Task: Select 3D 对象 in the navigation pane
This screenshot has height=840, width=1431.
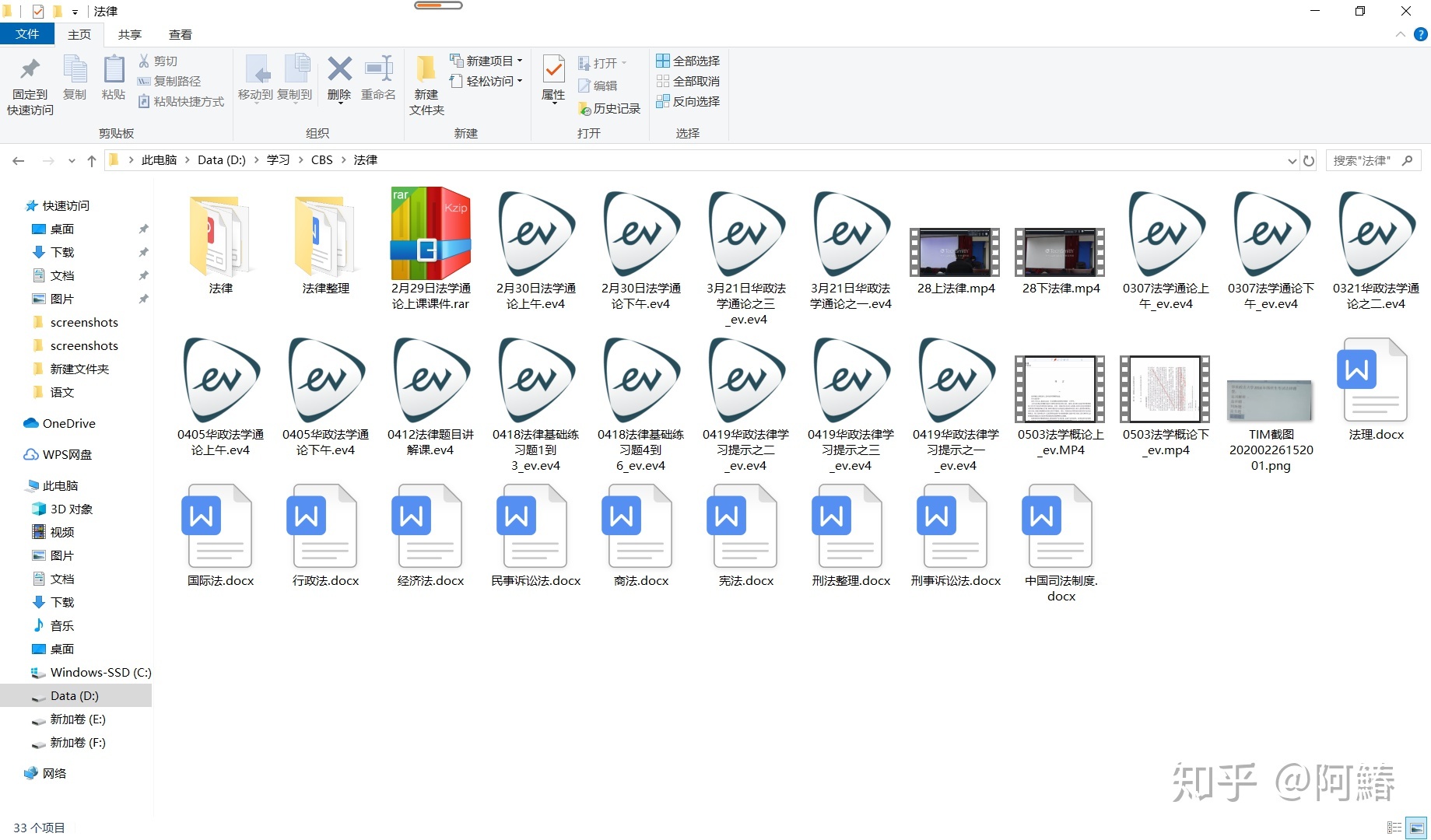Action: click(x=62, y=509)
